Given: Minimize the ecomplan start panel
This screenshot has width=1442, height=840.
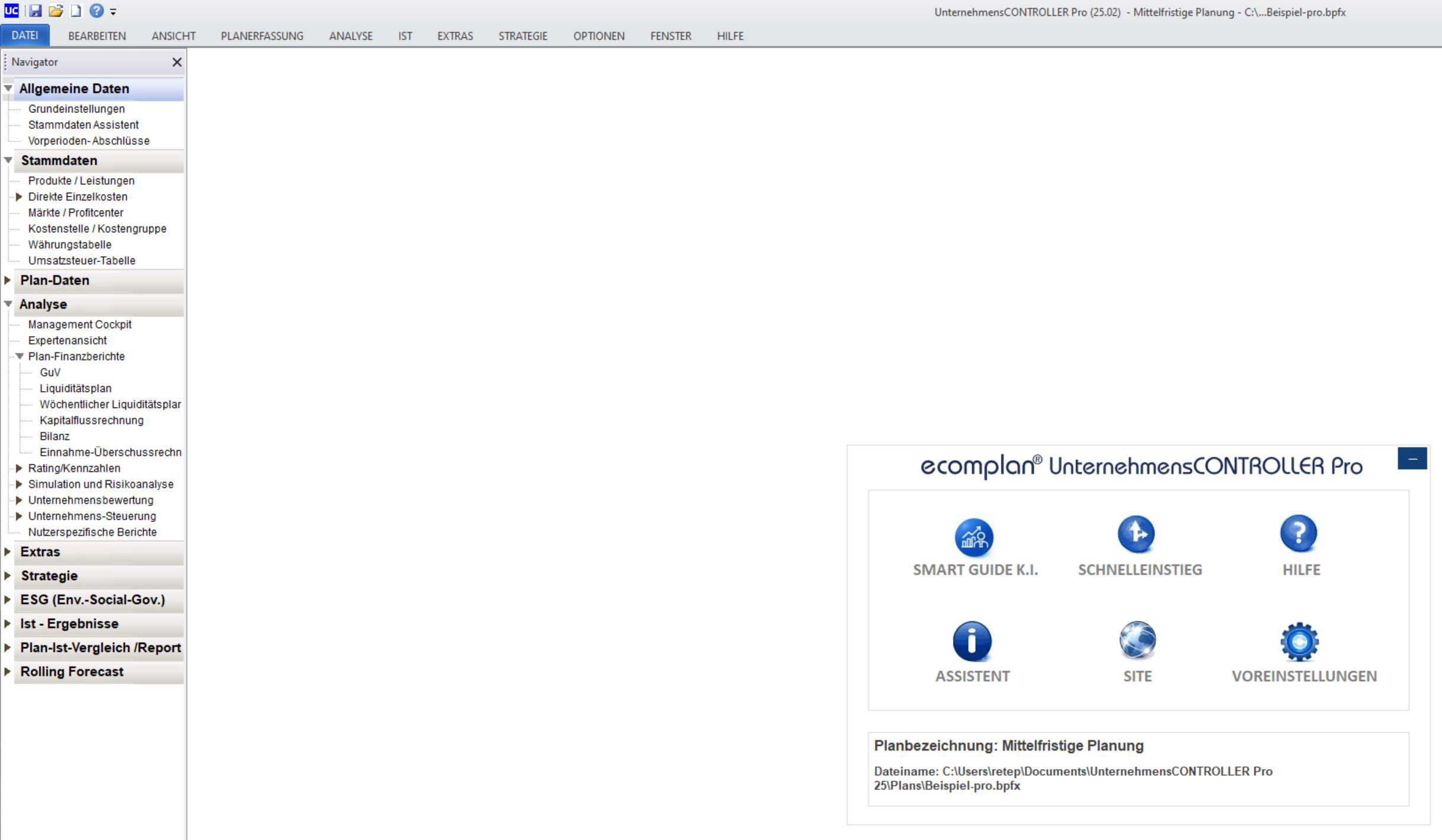Looking at the screenshot, I should (1412, 459).
